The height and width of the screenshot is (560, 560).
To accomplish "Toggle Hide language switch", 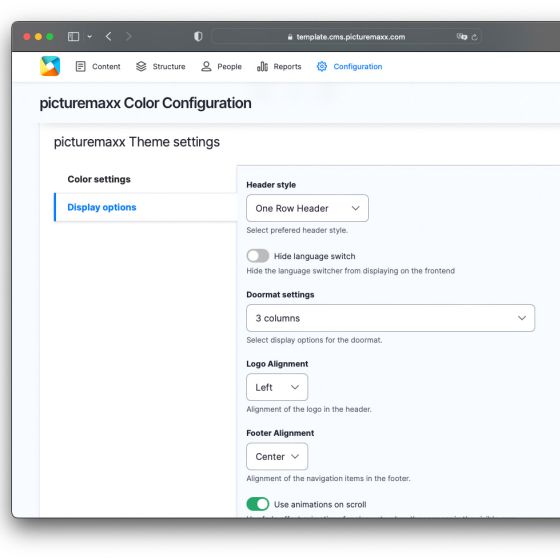I will [x=258, y=256].
